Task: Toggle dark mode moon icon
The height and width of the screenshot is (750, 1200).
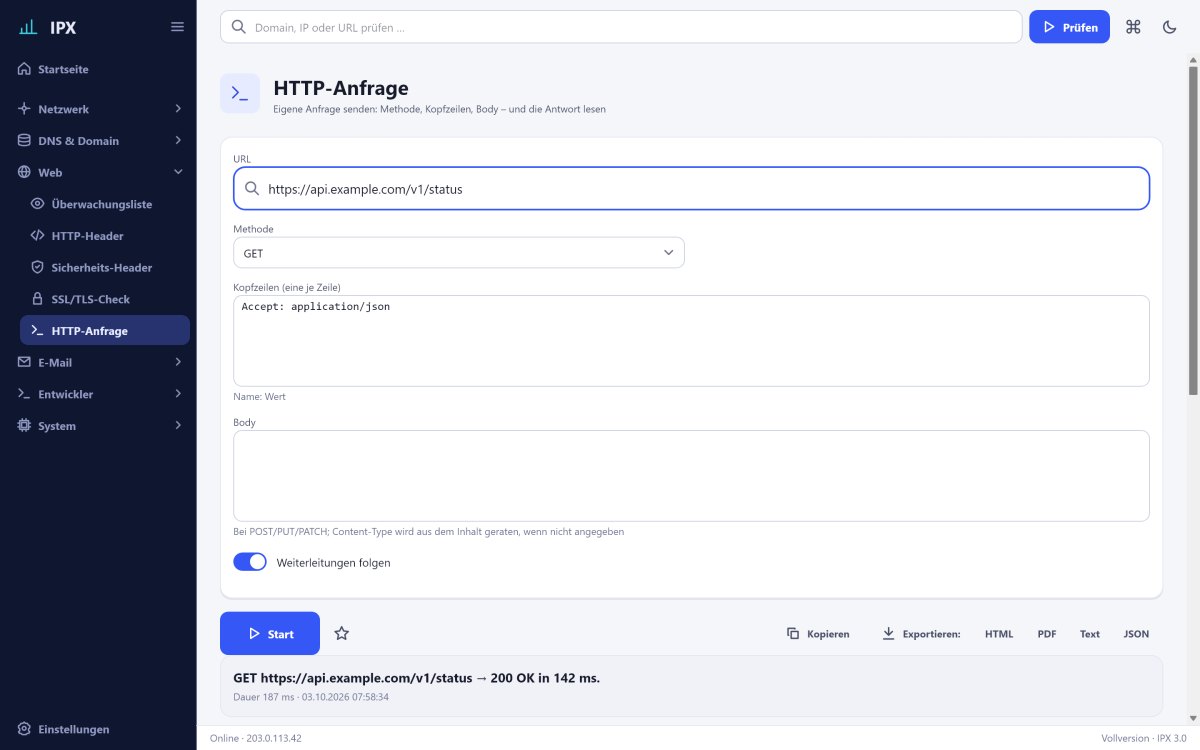Action: 1169,27
